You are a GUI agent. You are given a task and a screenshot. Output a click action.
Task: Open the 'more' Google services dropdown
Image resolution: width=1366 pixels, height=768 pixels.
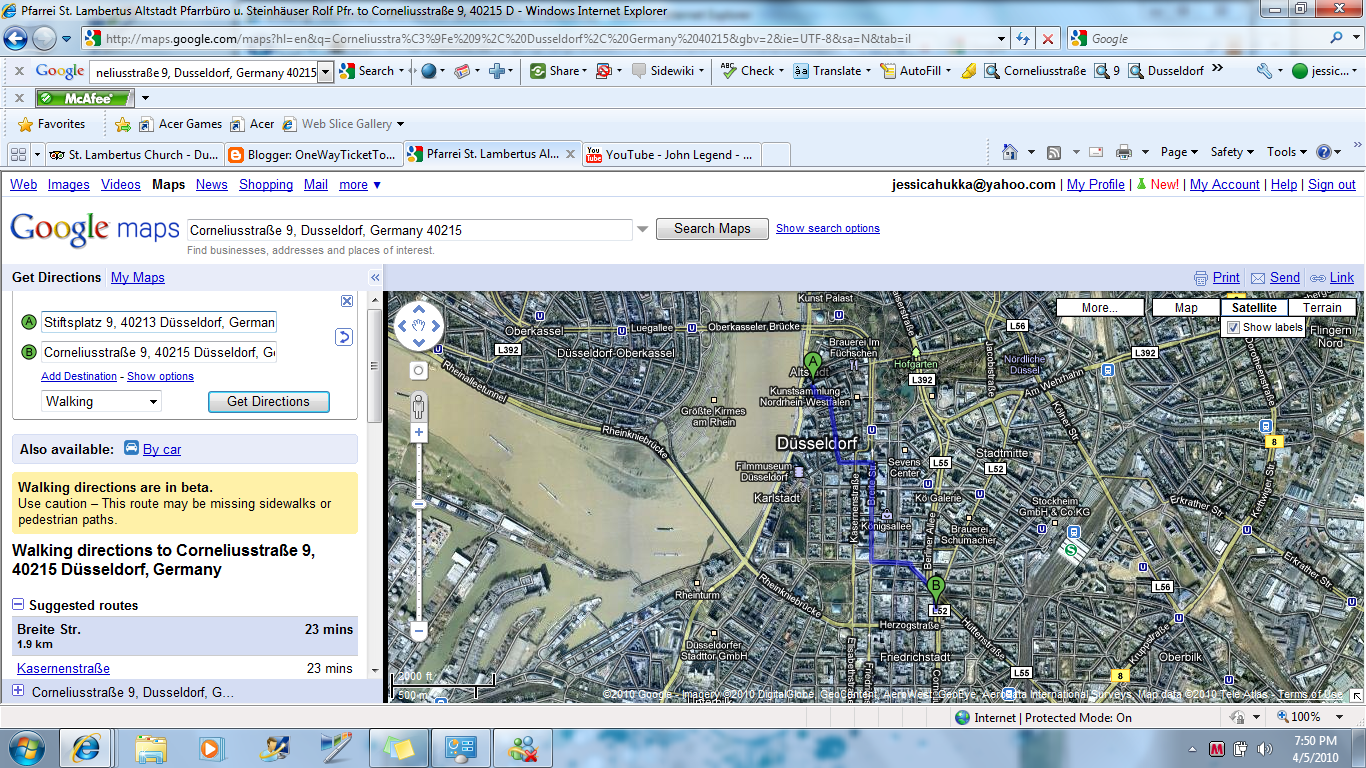(x=360, y=184)
